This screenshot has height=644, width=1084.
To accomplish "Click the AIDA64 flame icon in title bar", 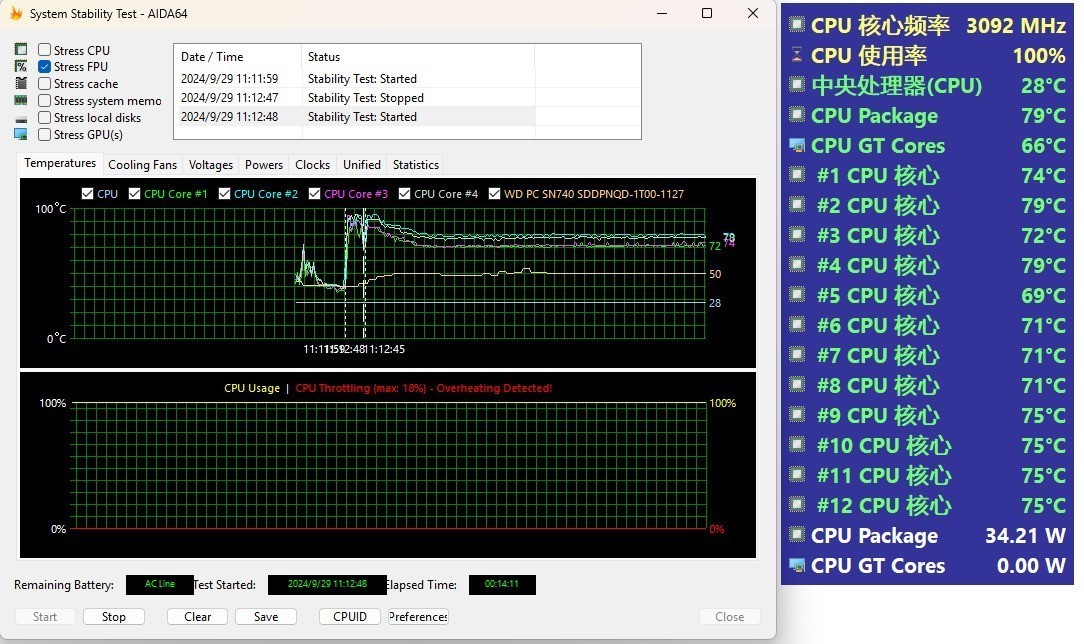I will pyautogui.click(x=15, y=13).
